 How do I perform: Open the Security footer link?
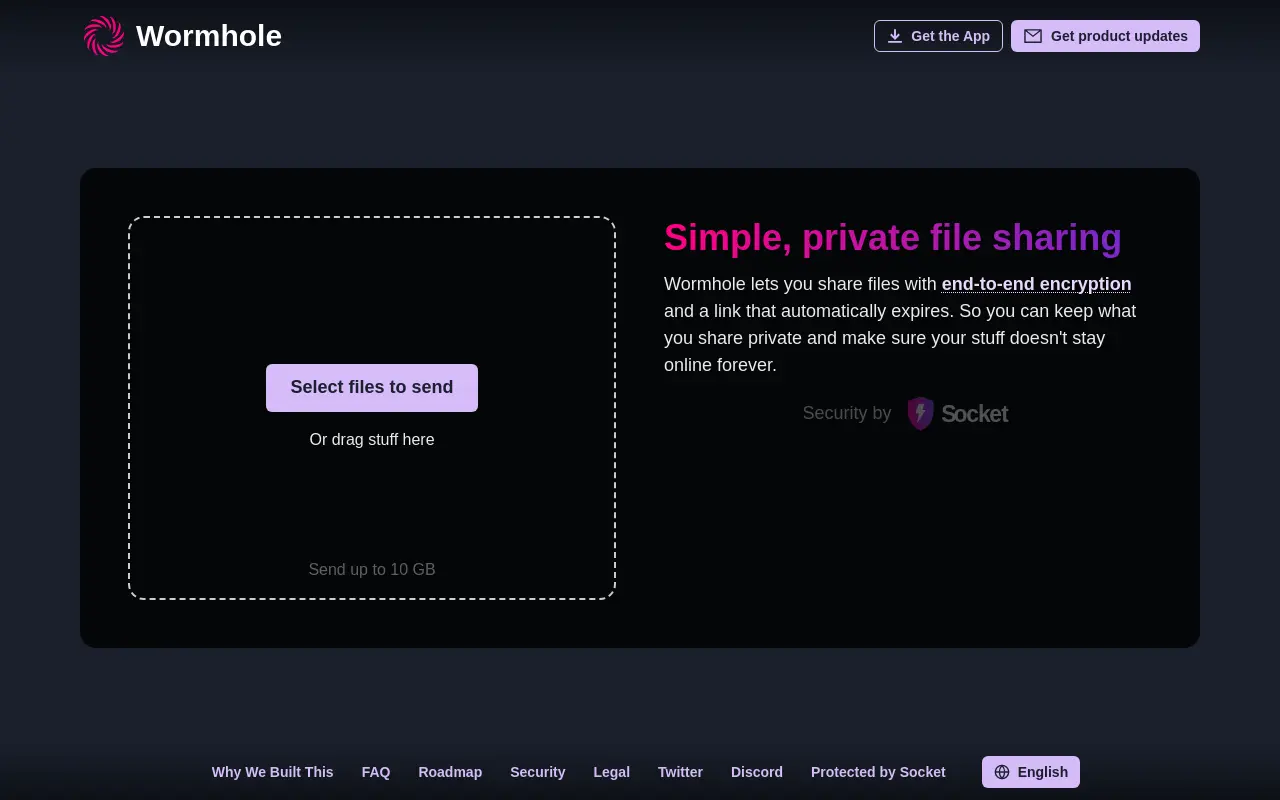point(538,772)
